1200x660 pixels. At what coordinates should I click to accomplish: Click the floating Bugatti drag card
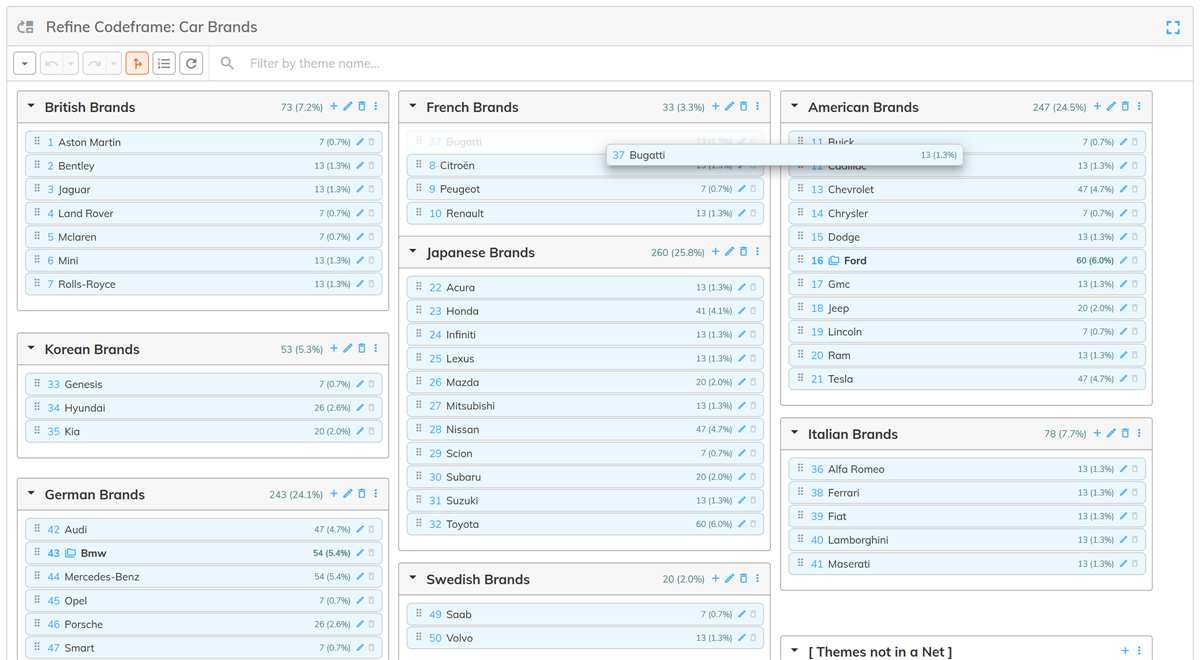click(x=785, y=155)
